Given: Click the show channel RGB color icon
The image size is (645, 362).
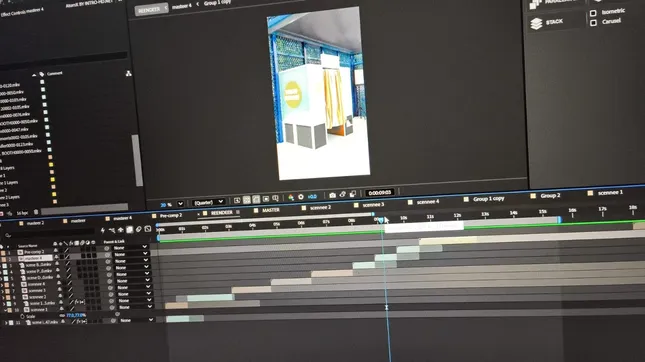Looking at the screenshot, I should coord(291,197).
